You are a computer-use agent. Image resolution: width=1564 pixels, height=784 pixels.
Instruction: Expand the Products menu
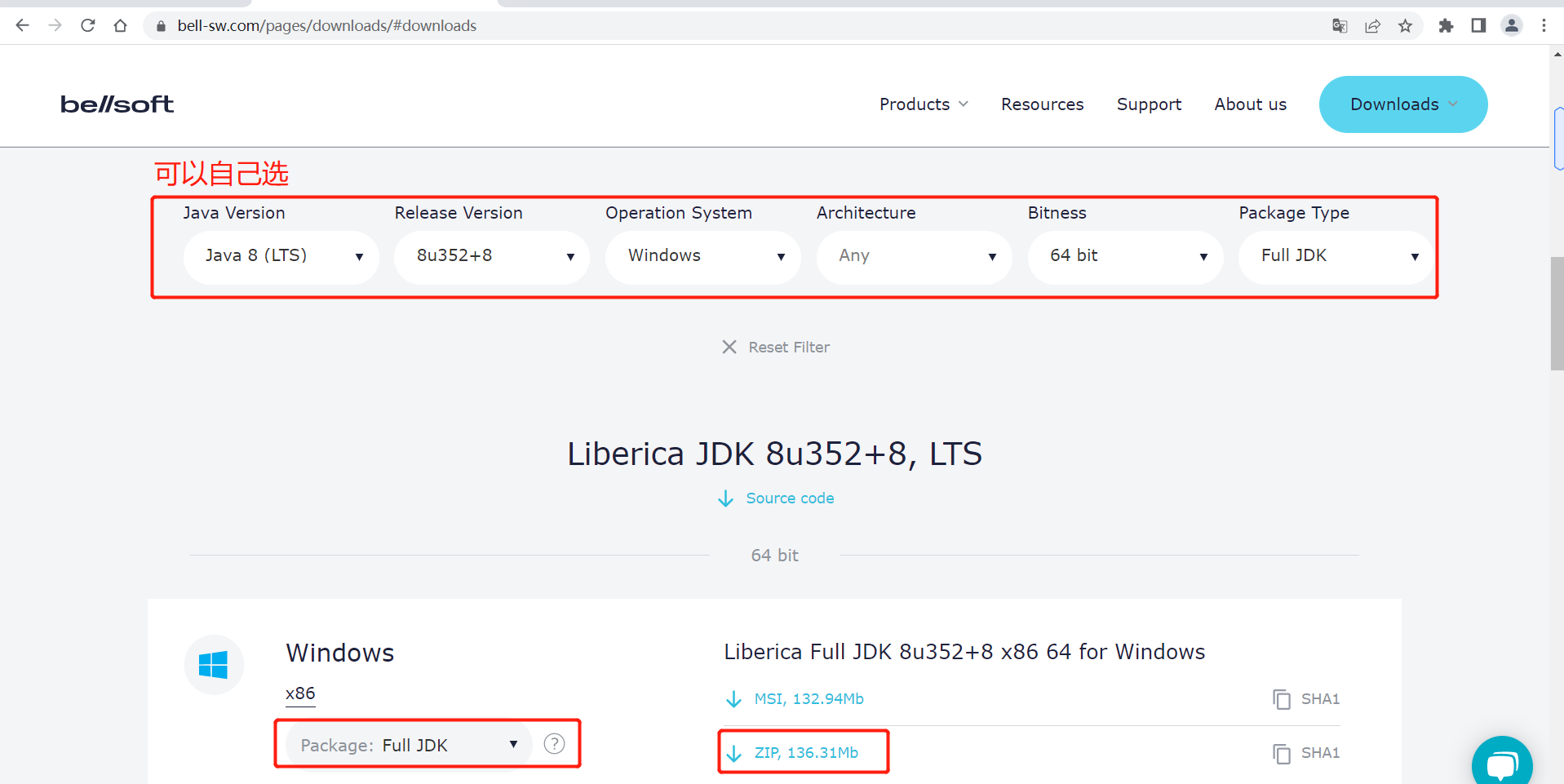point(924,104)
